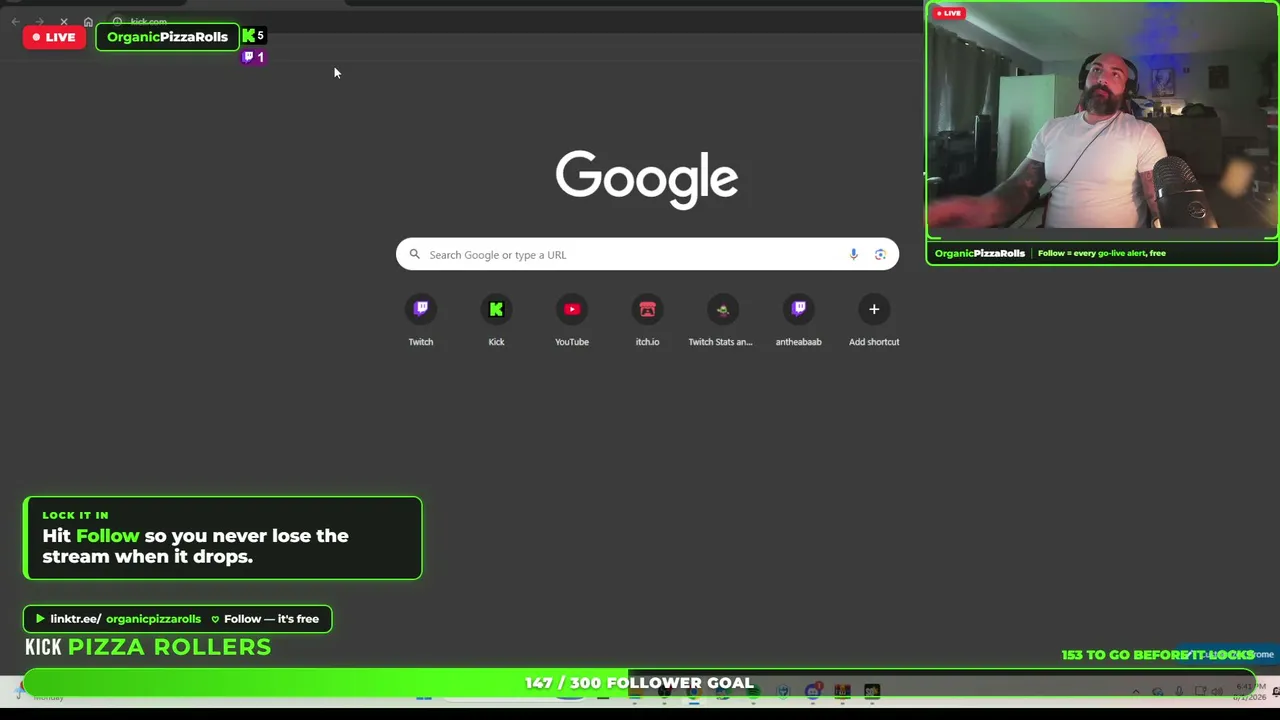Focus the Search Google or type a URL field

[647, 254]
